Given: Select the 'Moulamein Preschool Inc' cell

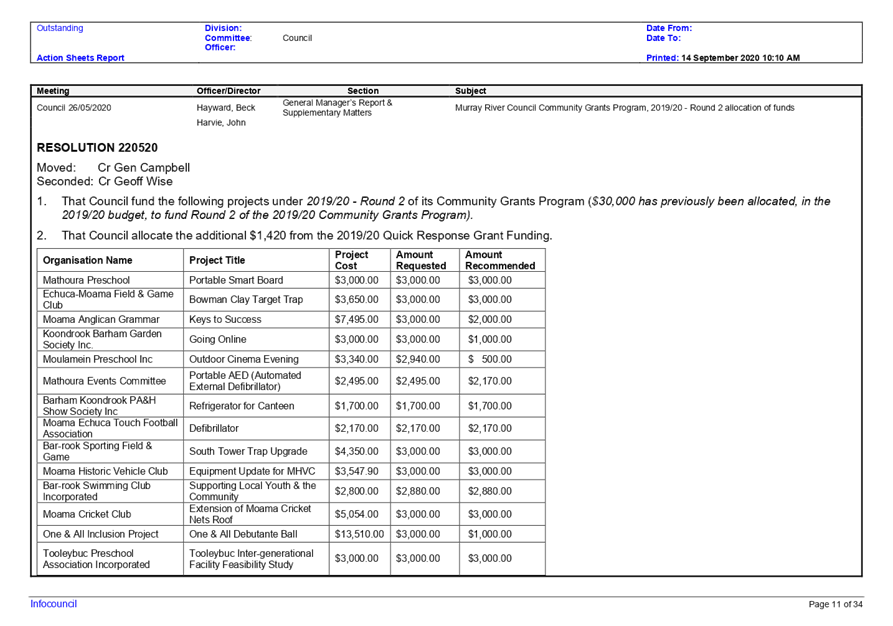Looking at the screenshot, I should [110, 359].
